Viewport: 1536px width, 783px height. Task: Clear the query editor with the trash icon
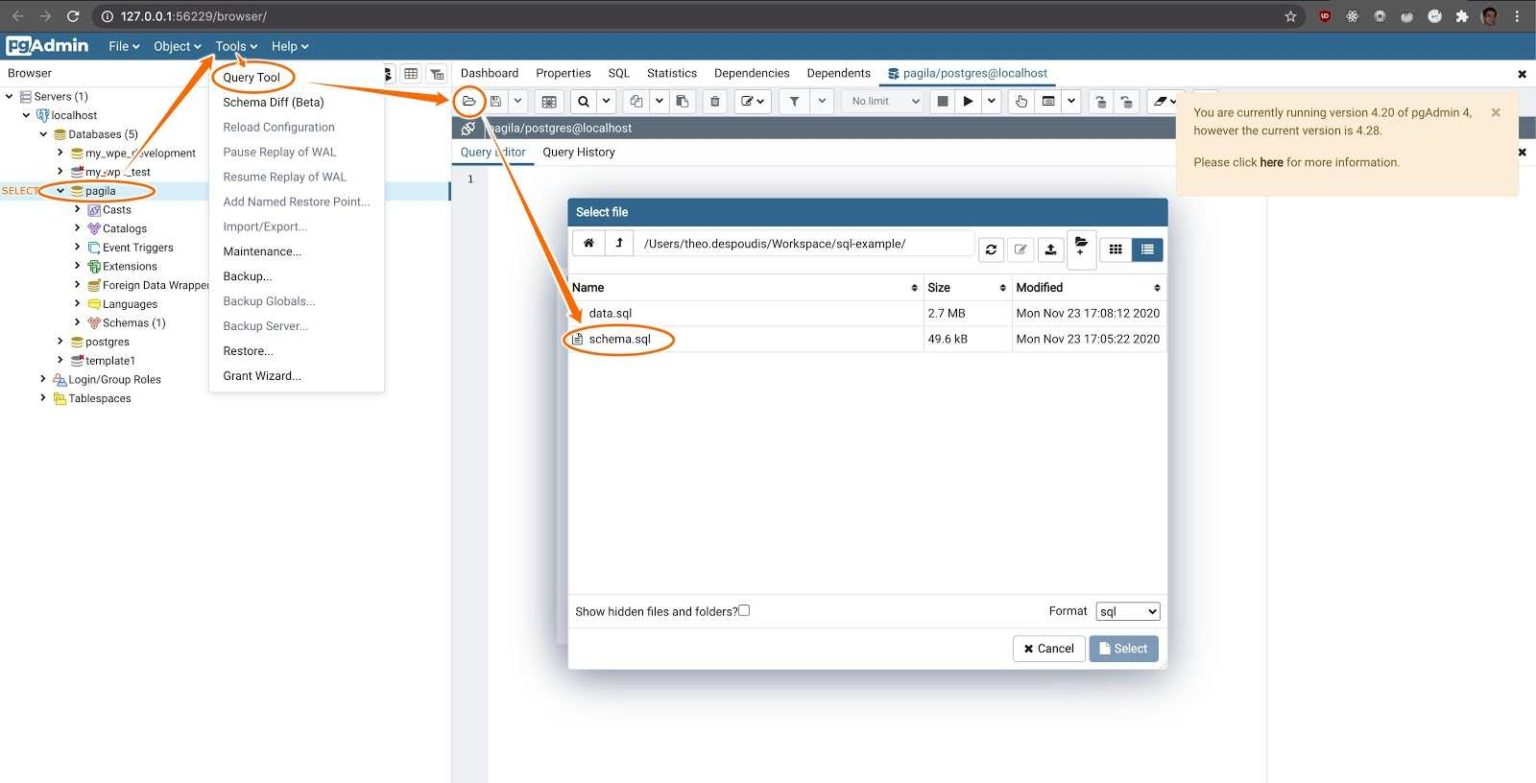[714, 101]
